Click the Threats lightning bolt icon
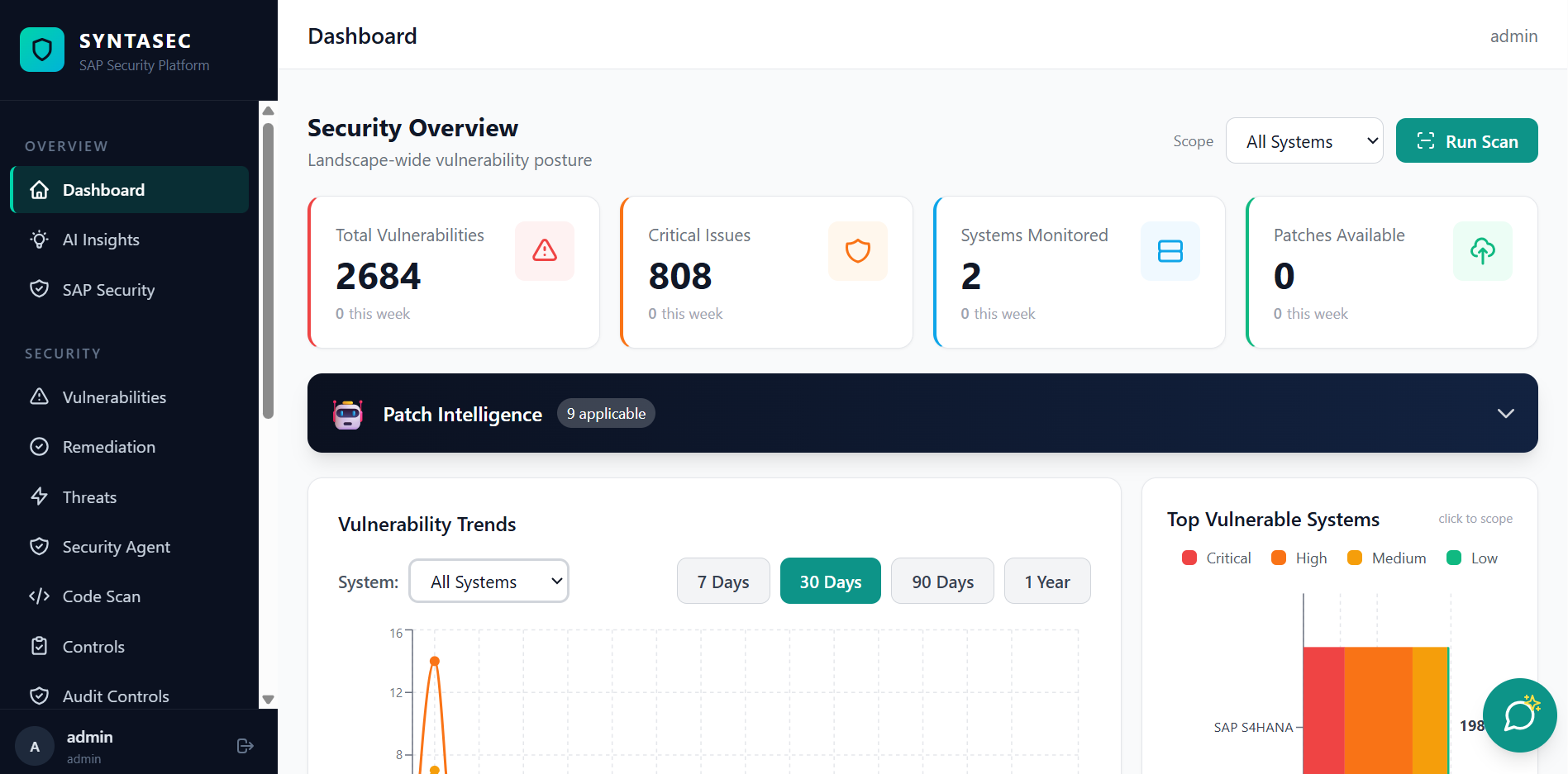The height and width of the screenshot is (774, 1568). (39, 496)
